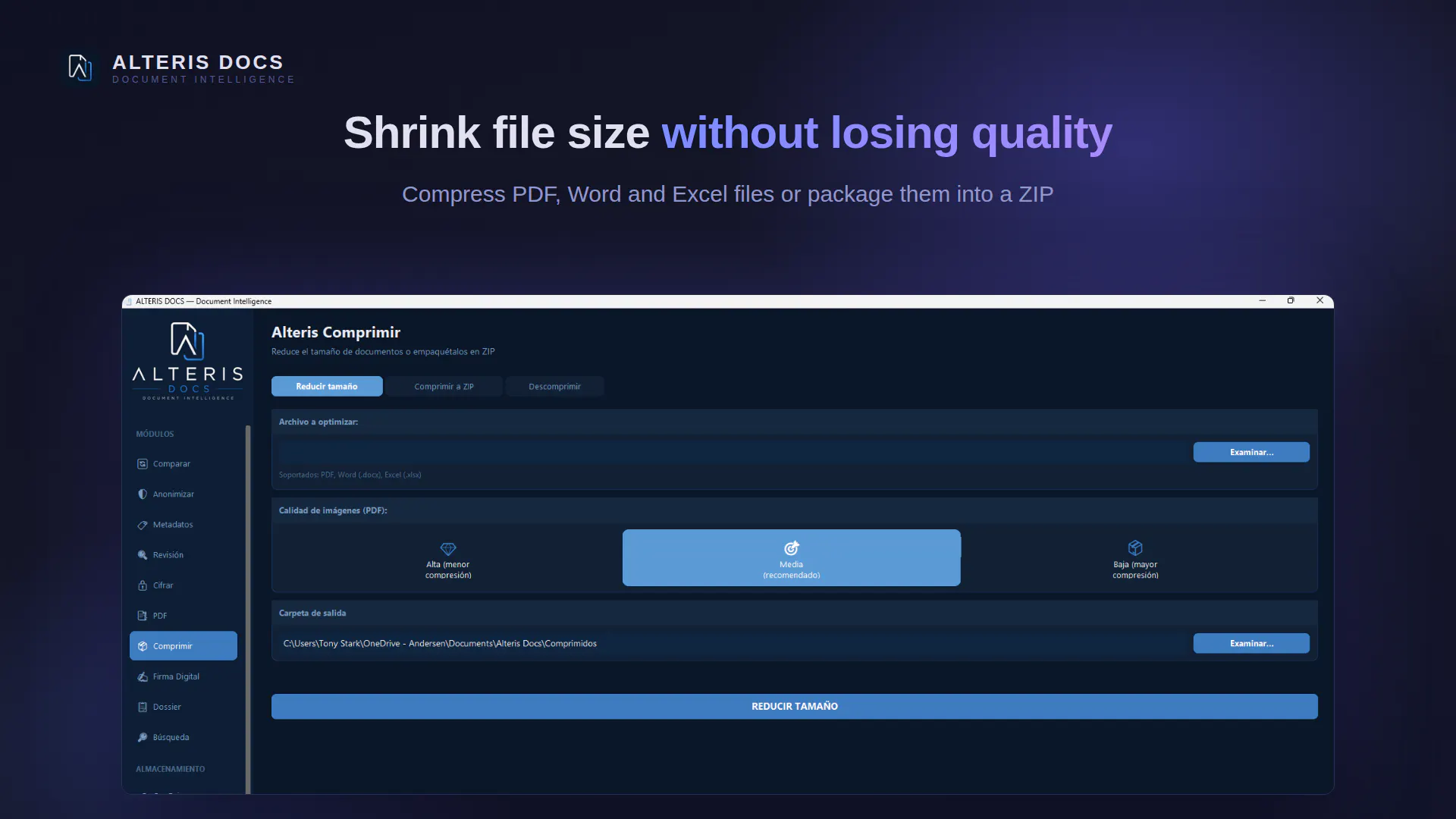This screenshot has height=819, width=1456.
Task: Click the Carpeta de salida path field
Action: [733, 644]
